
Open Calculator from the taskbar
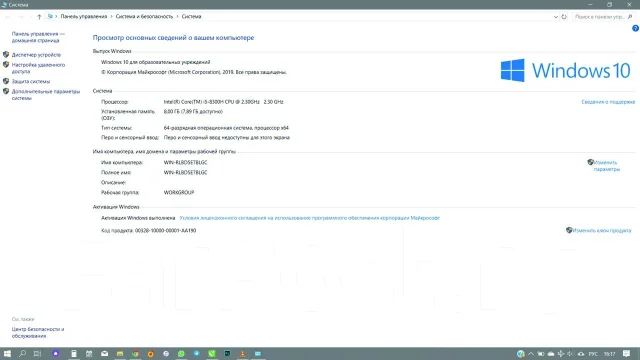click(x=73, y=353)
